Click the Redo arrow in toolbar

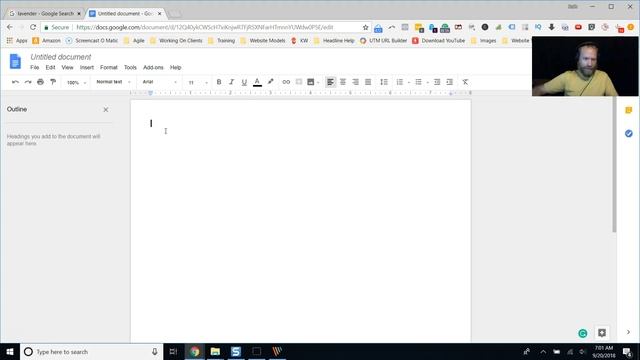click(x=28, y=82)
